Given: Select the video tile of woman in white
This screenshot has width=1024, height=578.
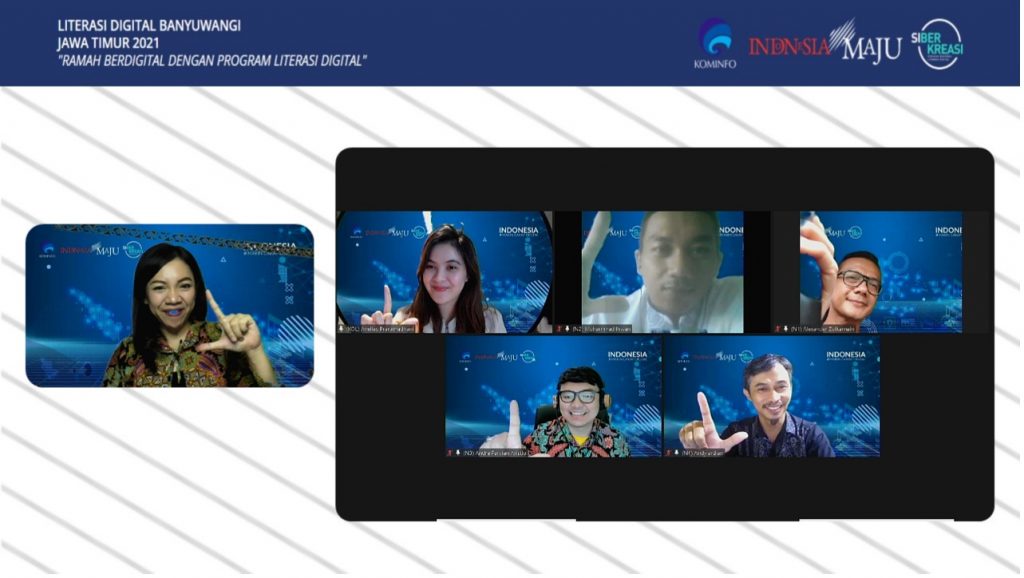Looking at the screenshot, I should 443,271.
